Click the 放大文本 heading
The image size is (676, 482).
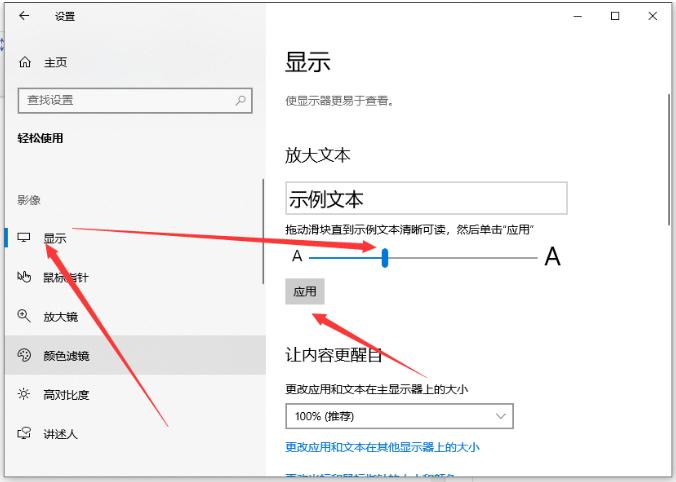[x=317, y=155]
